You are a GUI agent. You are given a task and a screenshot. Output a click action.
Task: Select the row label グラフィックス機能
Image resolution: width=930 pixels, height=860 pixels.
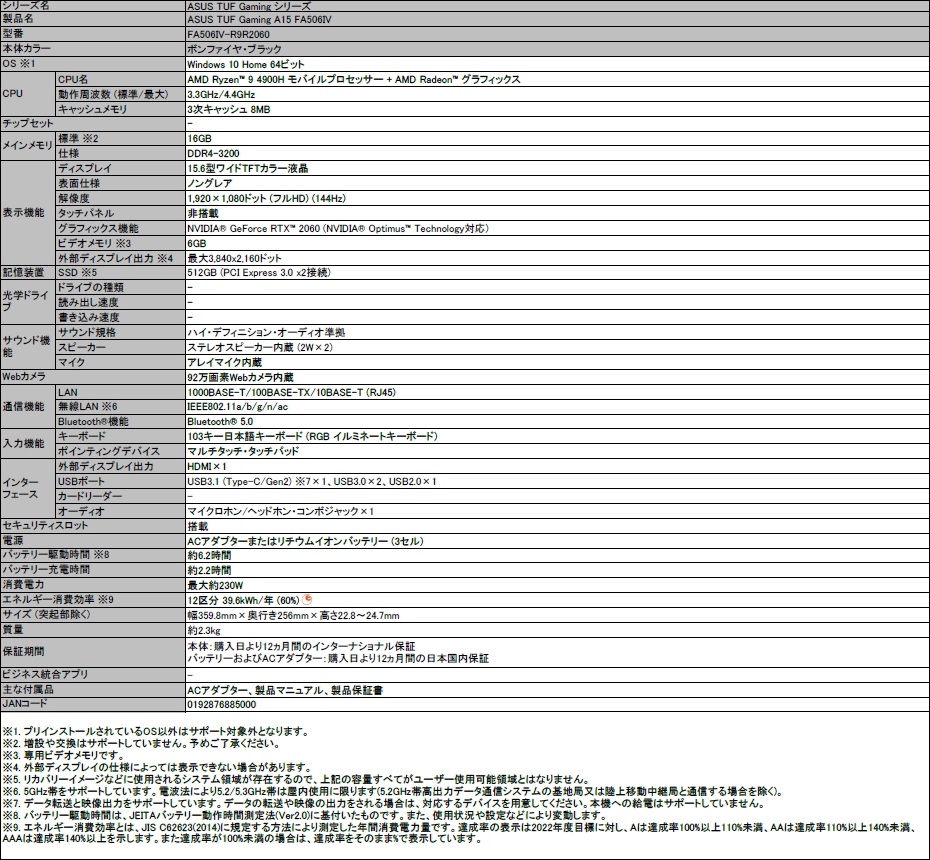pos(98,228)
